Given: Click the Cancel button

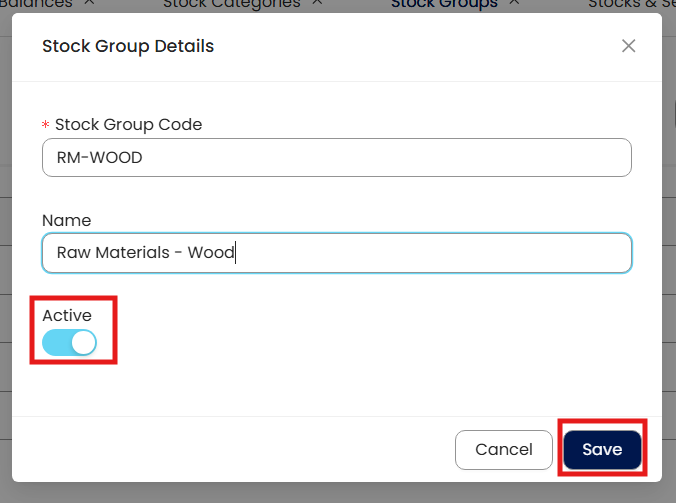Looking at the screenshot, I should click(x=504, y=450).
